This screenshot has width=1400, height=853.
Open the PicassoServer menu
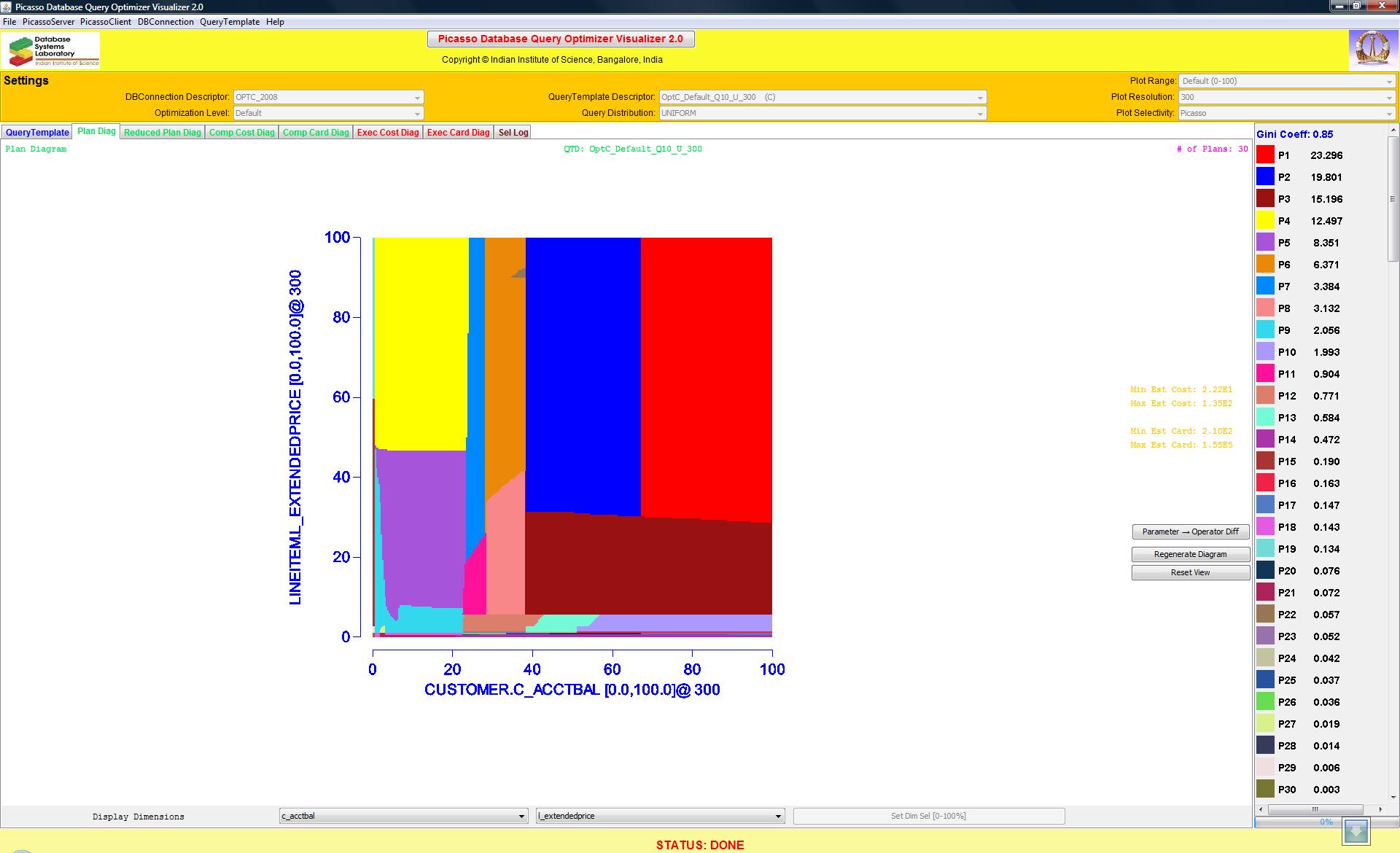click(48, 22)
